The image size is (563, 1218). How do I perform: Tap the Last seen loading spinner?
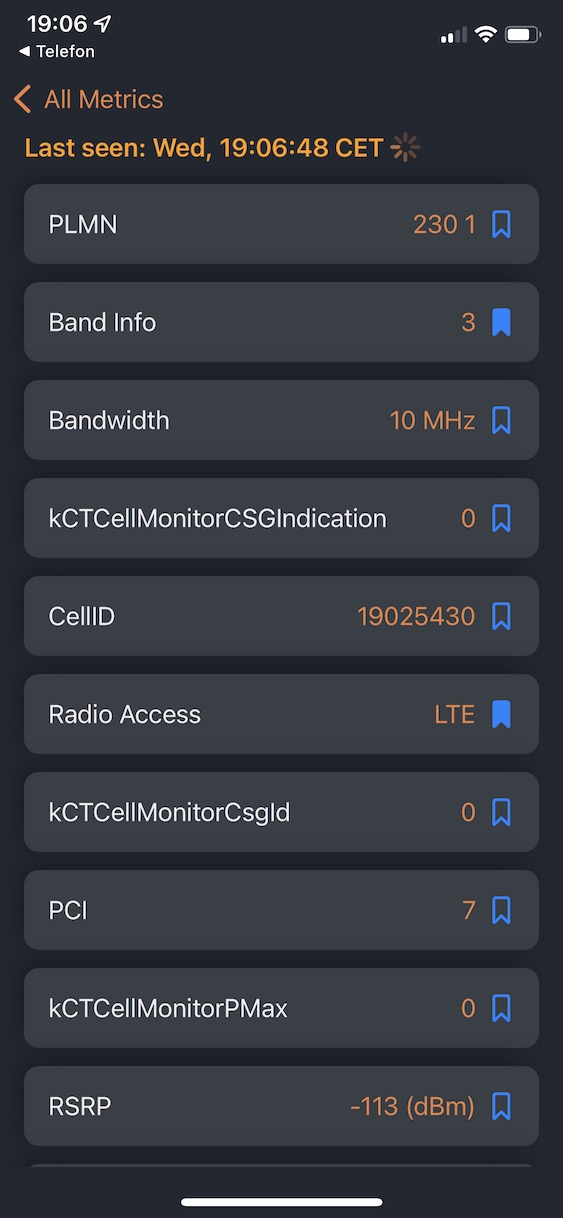405,148
